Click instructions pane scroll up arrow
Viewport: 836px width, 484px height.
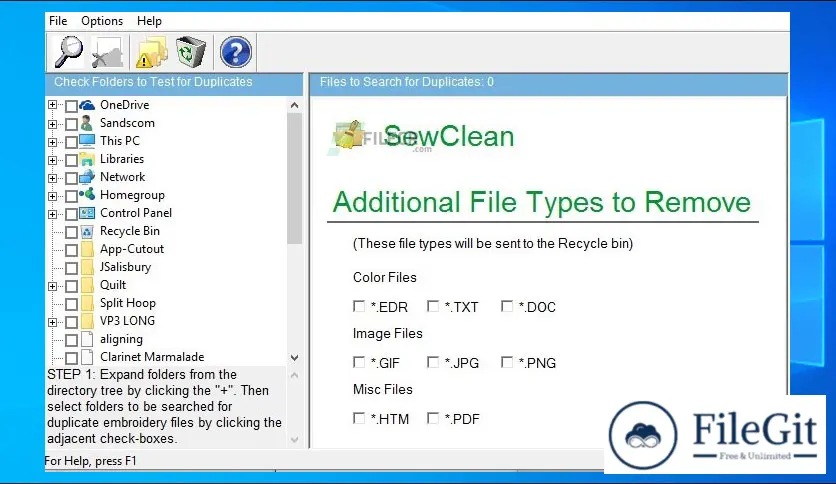294,375
